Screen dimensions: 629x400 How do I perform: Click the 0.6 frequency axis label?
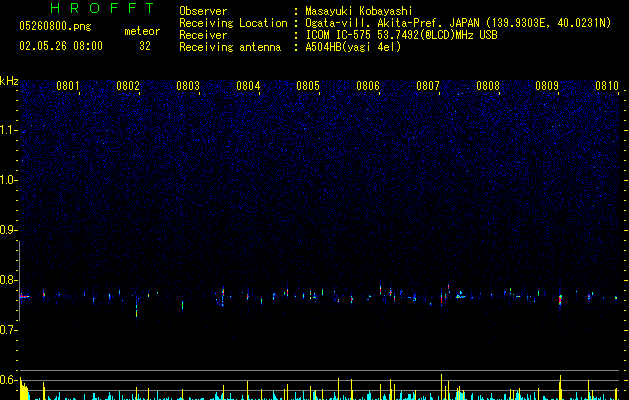(x=8, y=380)
